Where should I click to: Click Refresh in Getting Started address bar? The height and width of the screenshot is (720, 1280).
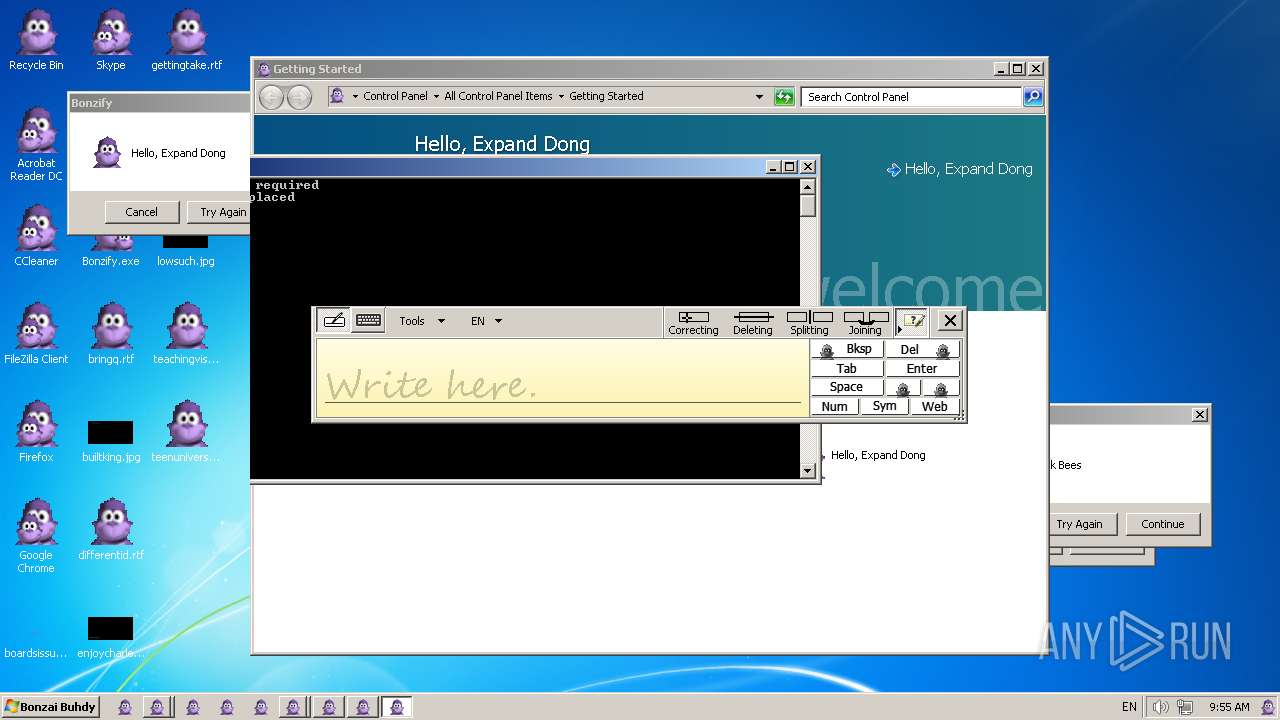pyautogui.click(x=784, y=97)
